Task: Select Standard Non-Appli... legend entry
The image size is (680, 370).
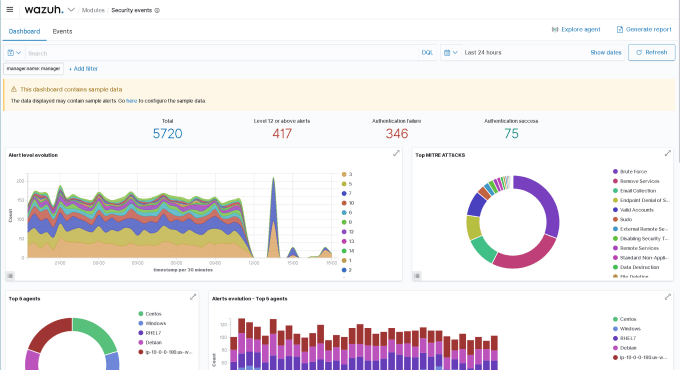Action: pos(641,258)
